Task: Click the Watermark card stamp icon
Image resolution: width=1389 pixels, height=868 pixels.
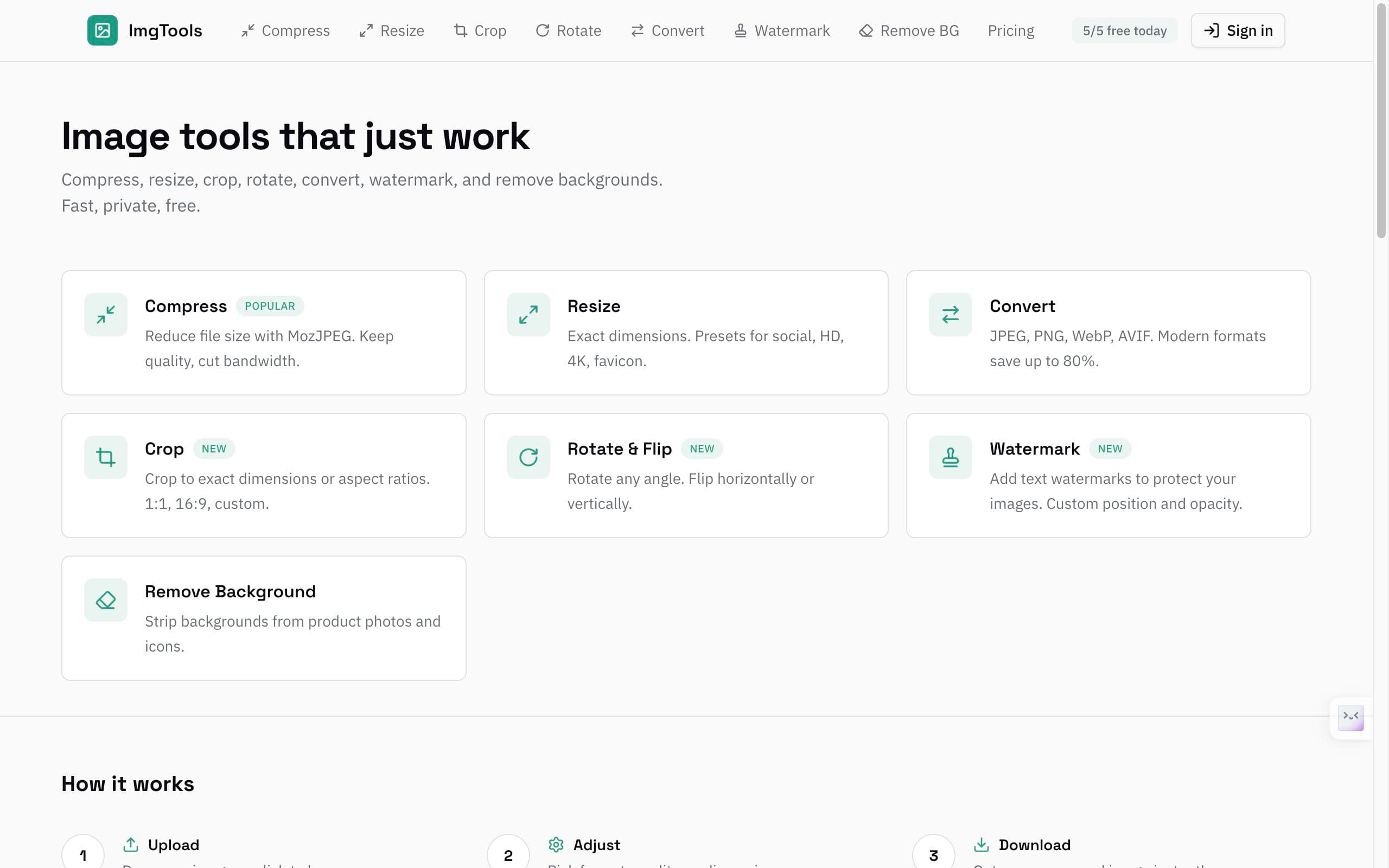Action: coord(951,457)
